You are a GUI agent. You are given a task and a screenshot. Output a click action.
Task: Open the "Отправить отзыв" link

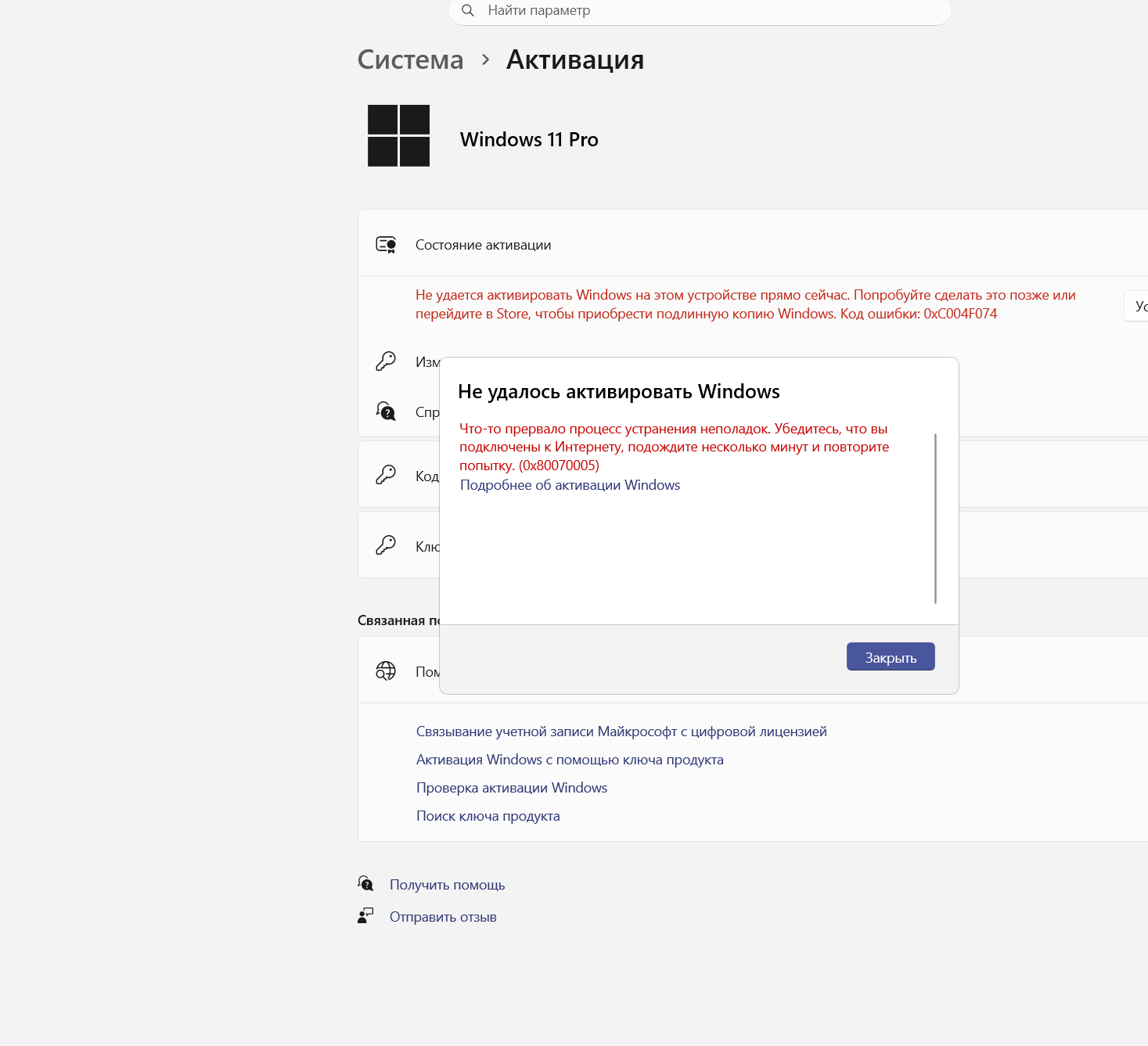tap(443, 917)
